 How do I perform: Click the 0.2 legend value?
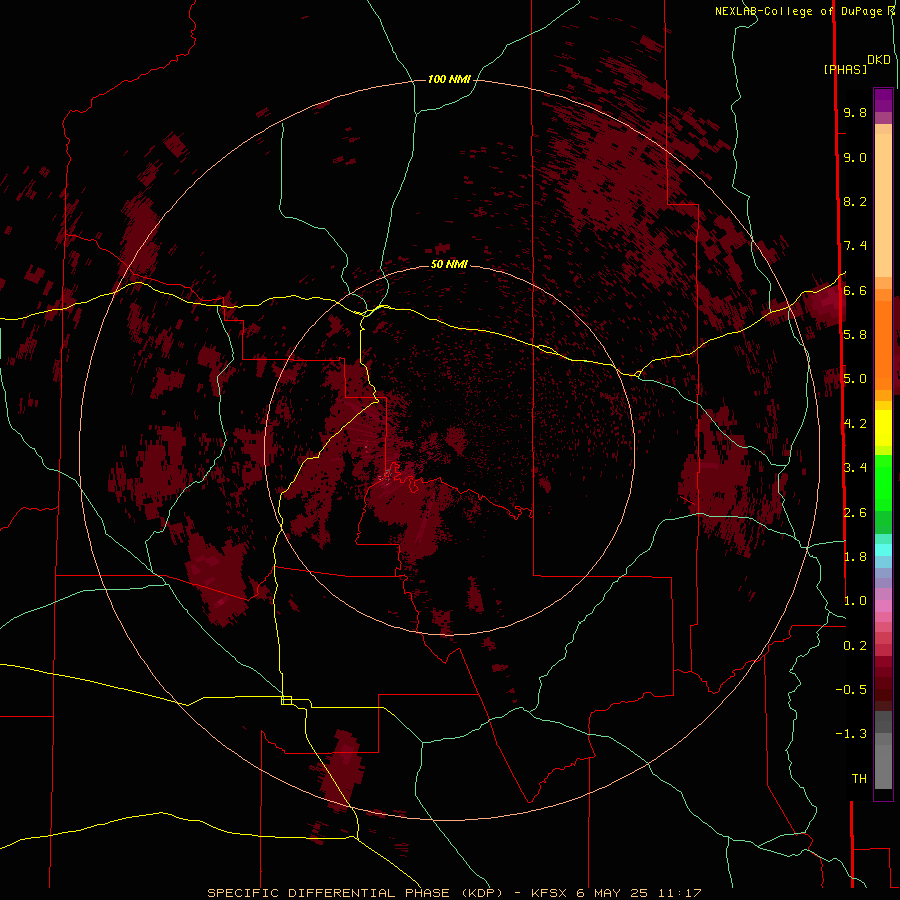855,646
